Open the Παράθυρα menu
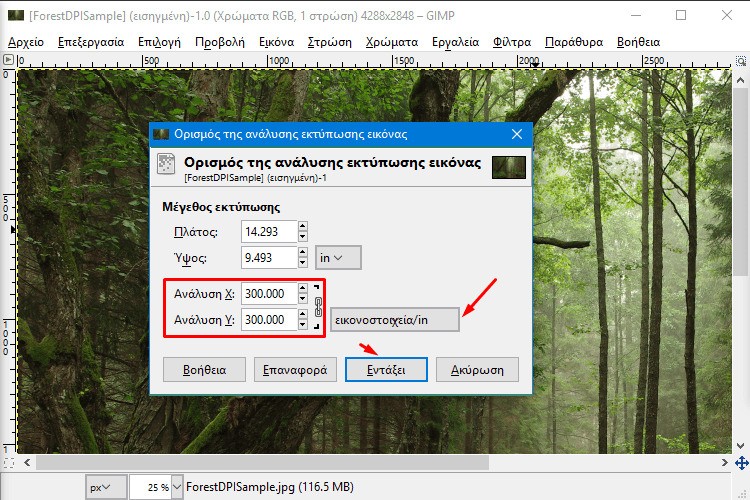Screen dimensions: 750x500 point(574,42)
